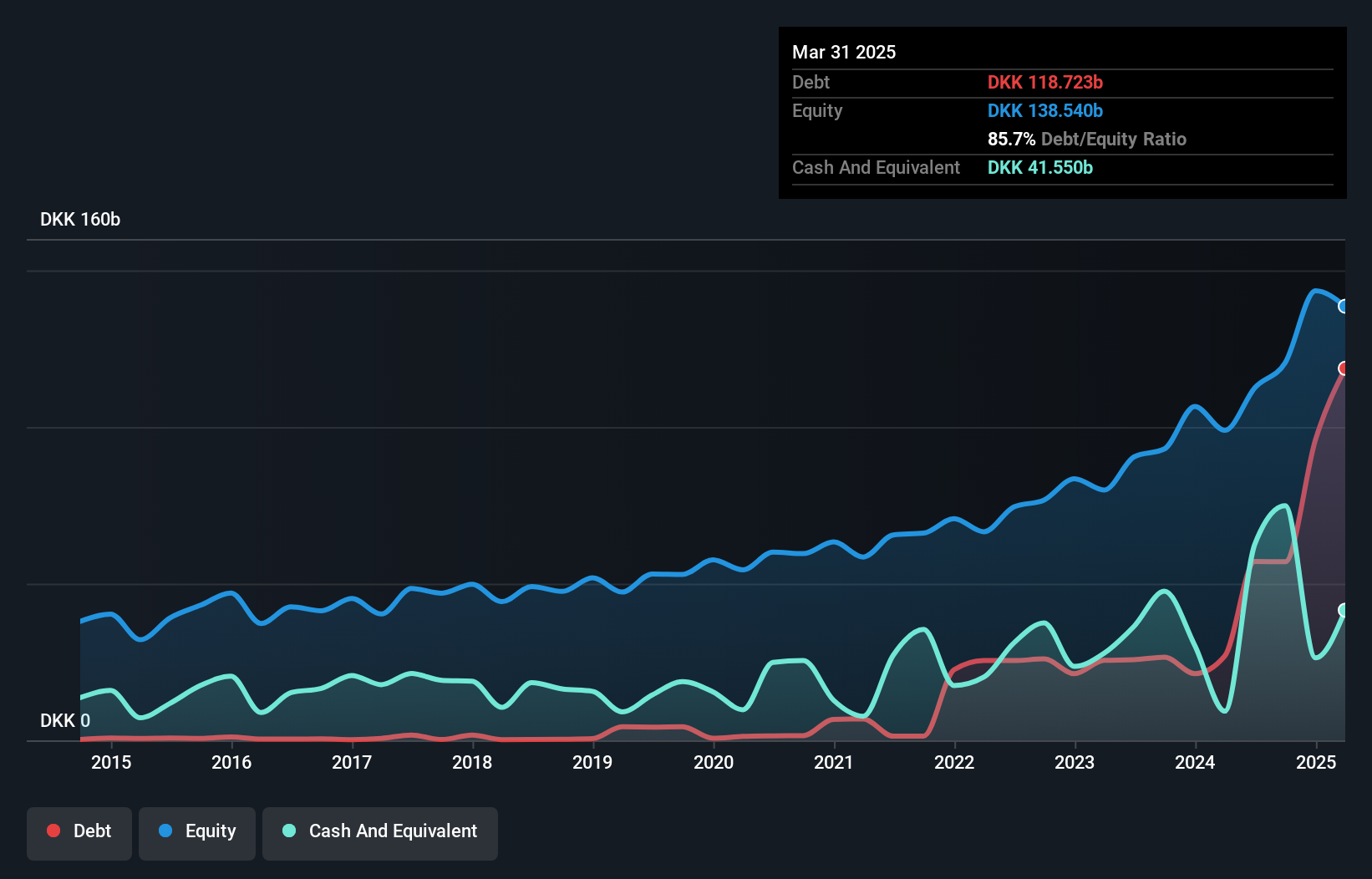Click the 2019 x-axis label

[592, 762]
